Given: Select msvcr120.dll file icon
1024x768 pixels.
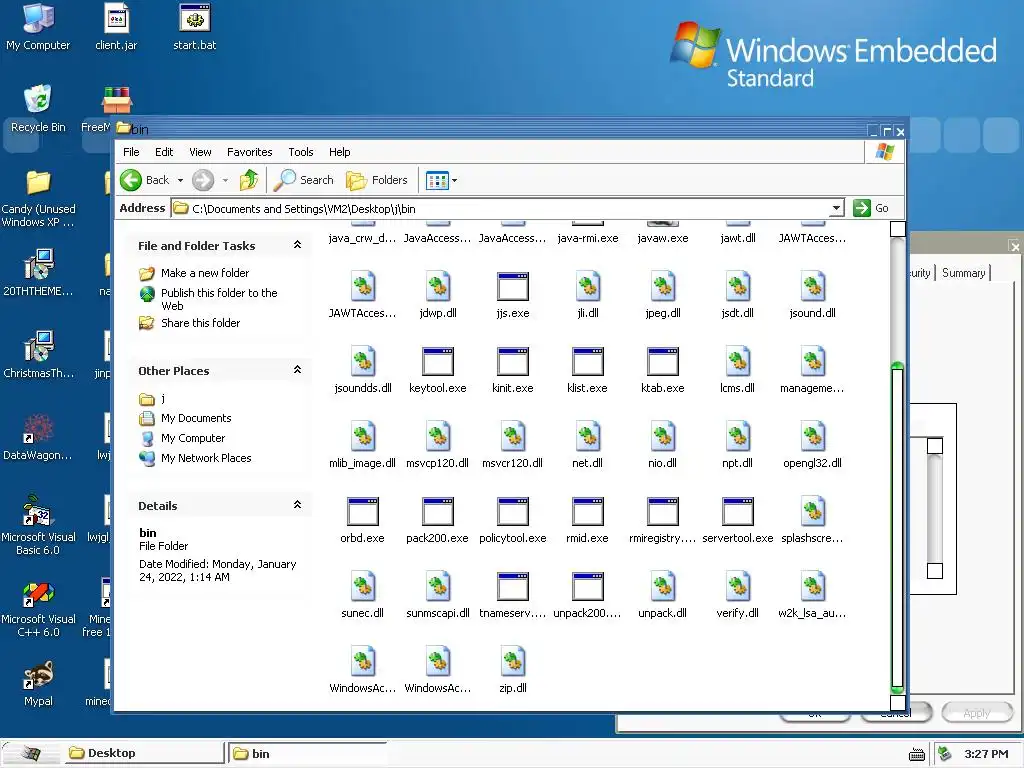Looking at the screenshot, I should 513,436.
